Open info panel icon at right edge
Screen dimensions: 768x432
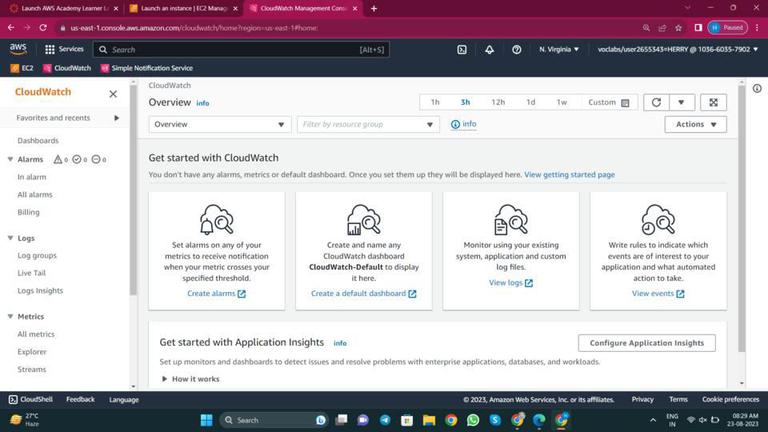pyautogui.click(x=757, y=89)
